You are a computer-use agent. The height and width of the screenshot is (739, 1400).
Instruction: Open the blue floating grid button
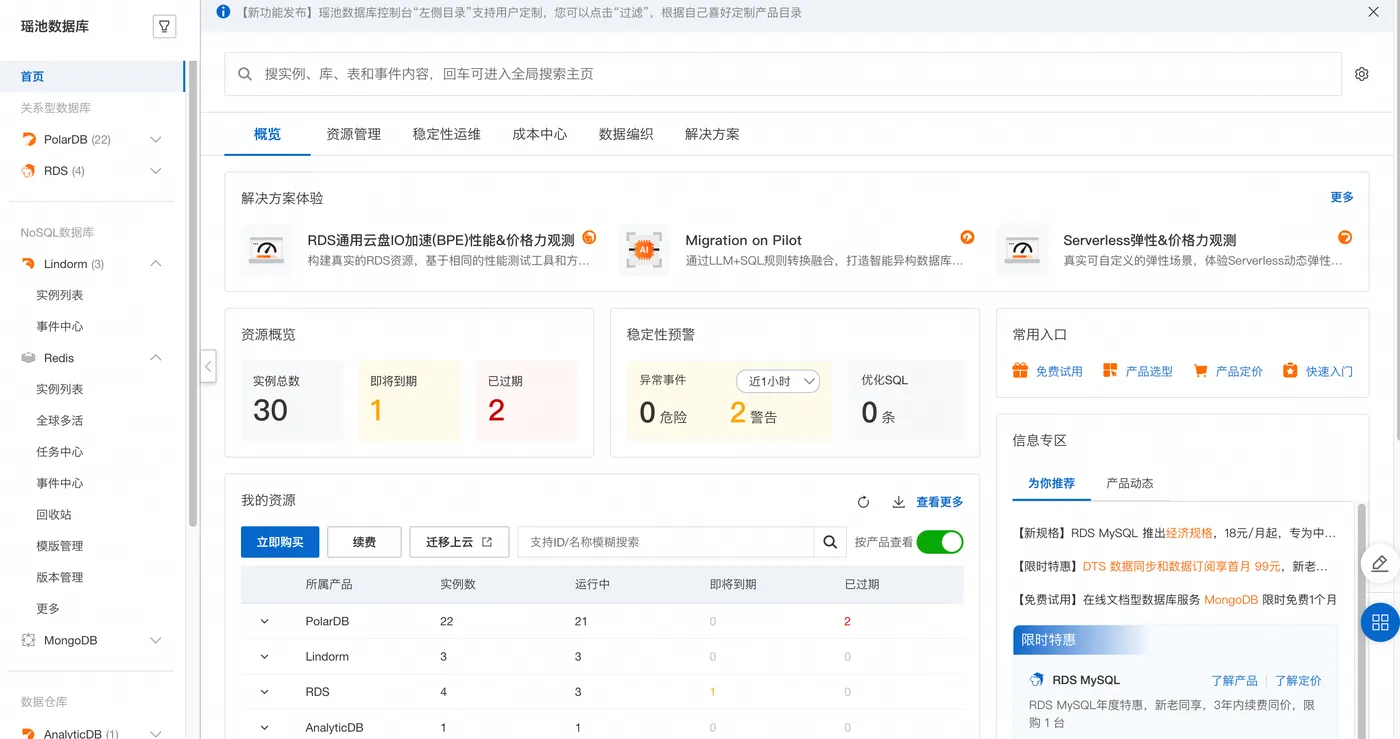click(x=1380, y=623)
